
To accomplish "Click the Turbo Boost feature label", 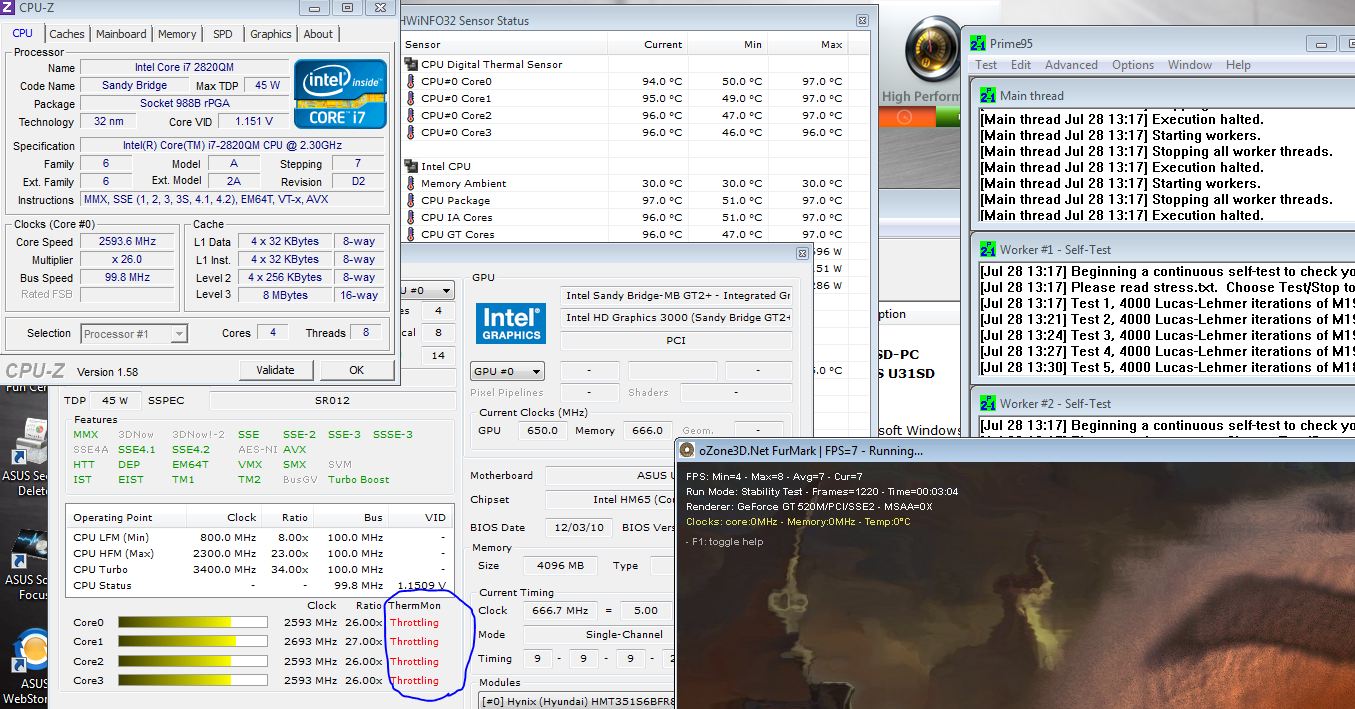I will tap(360, 480).
